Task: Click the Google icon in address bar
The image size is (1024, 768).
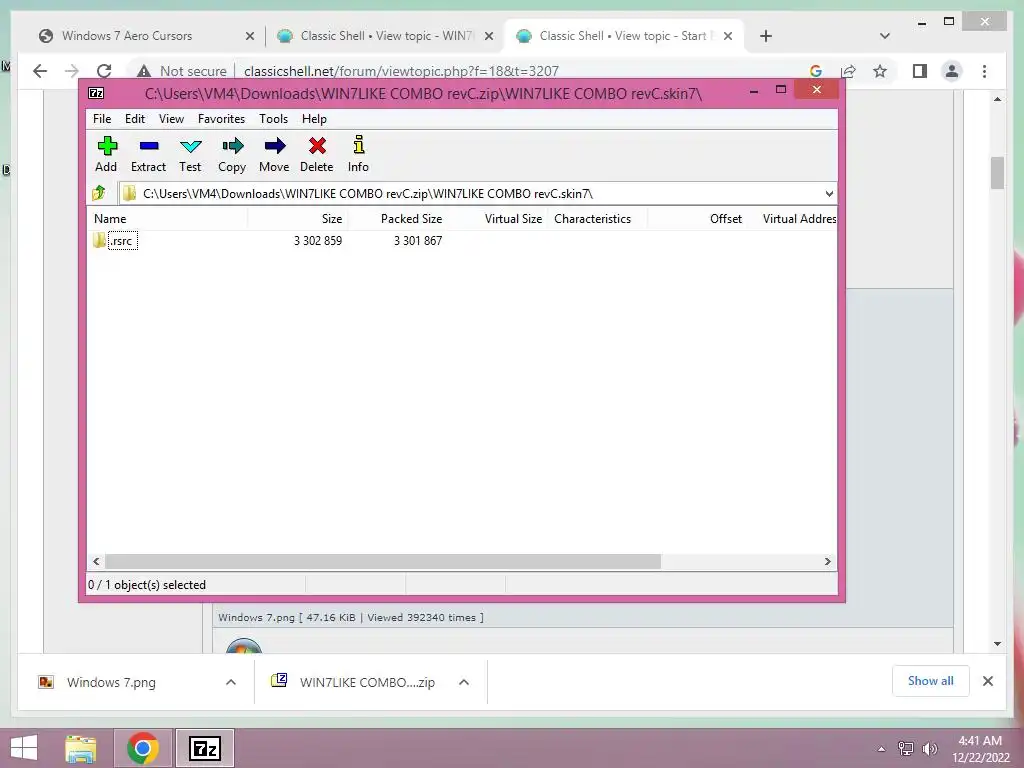Action: coord(816,71)
